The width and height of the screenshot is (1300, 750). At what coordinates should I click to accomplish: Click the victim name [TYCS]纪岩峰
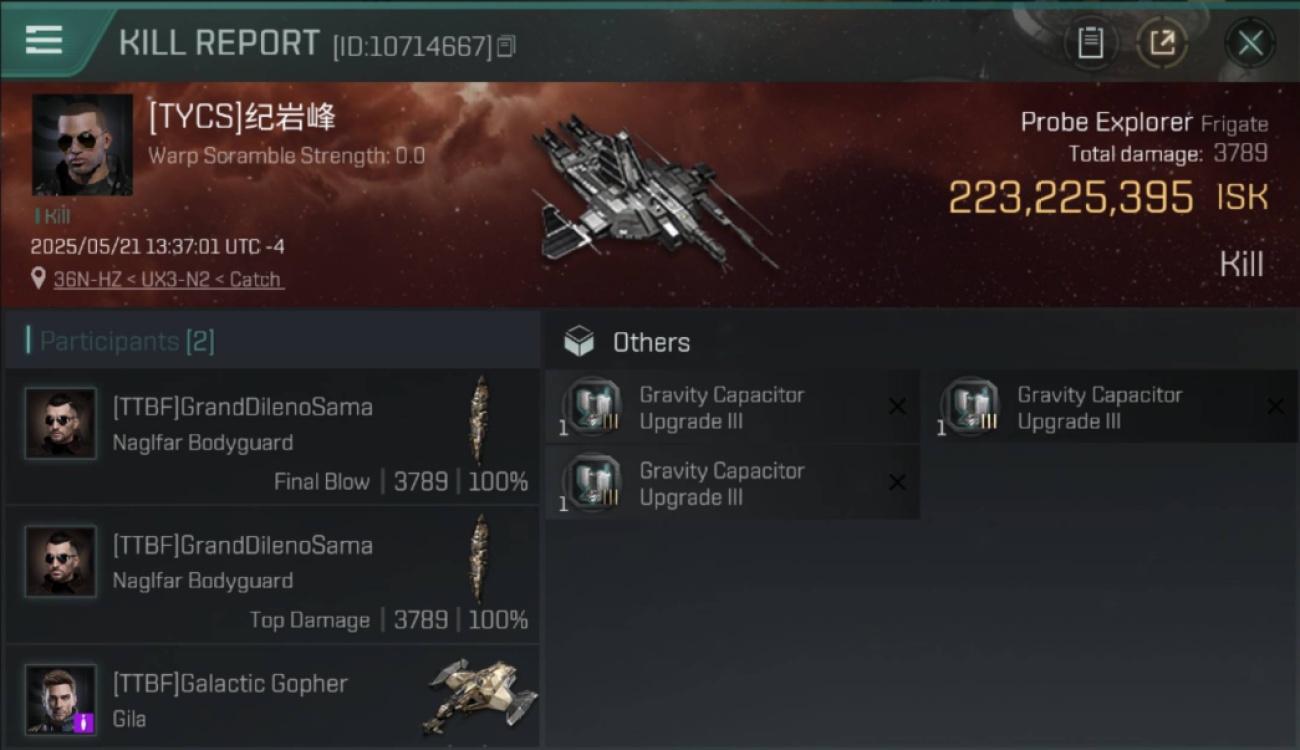(x=242, y=117)
